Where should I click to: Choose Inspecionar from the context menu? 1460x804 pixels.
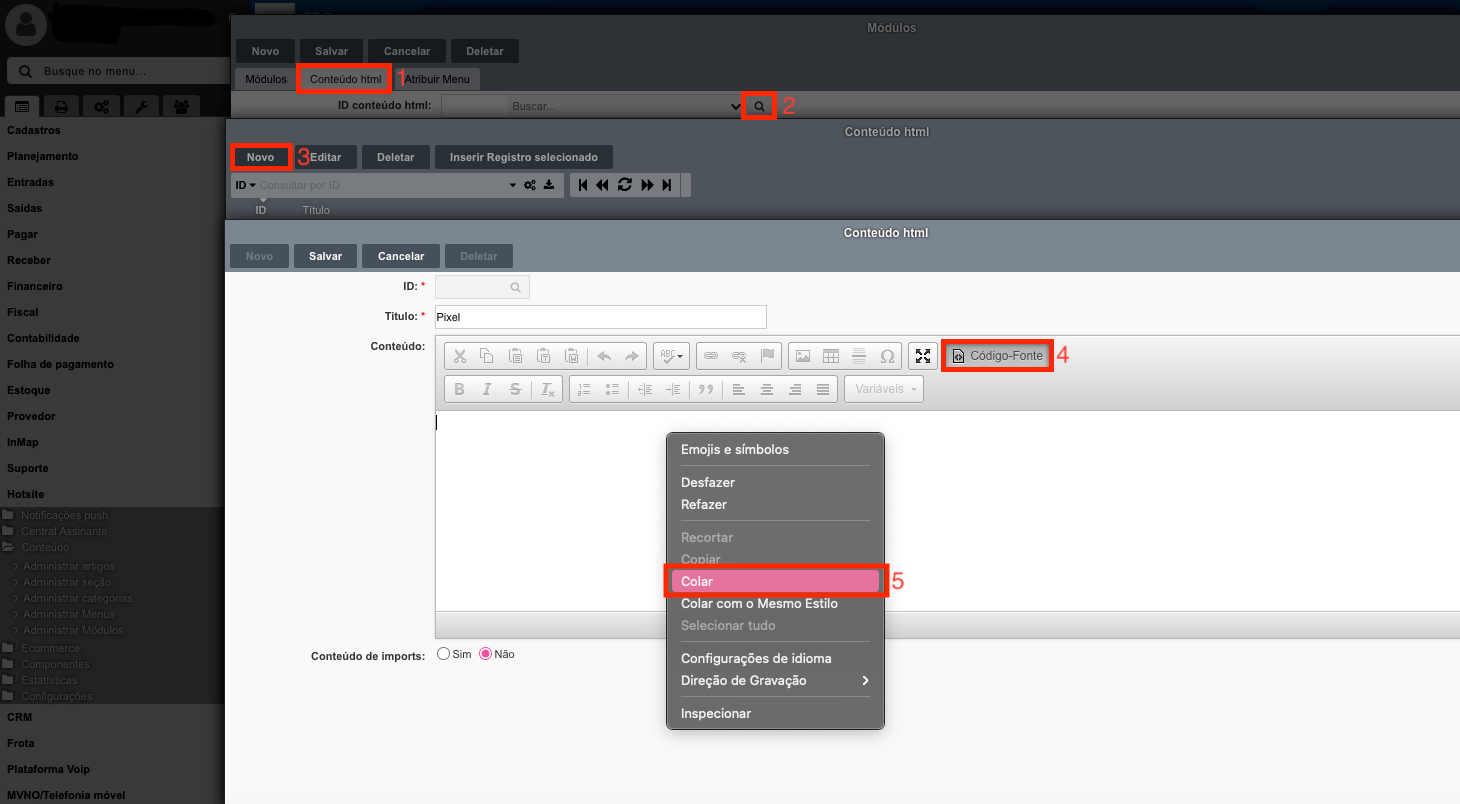coord(775,713)
